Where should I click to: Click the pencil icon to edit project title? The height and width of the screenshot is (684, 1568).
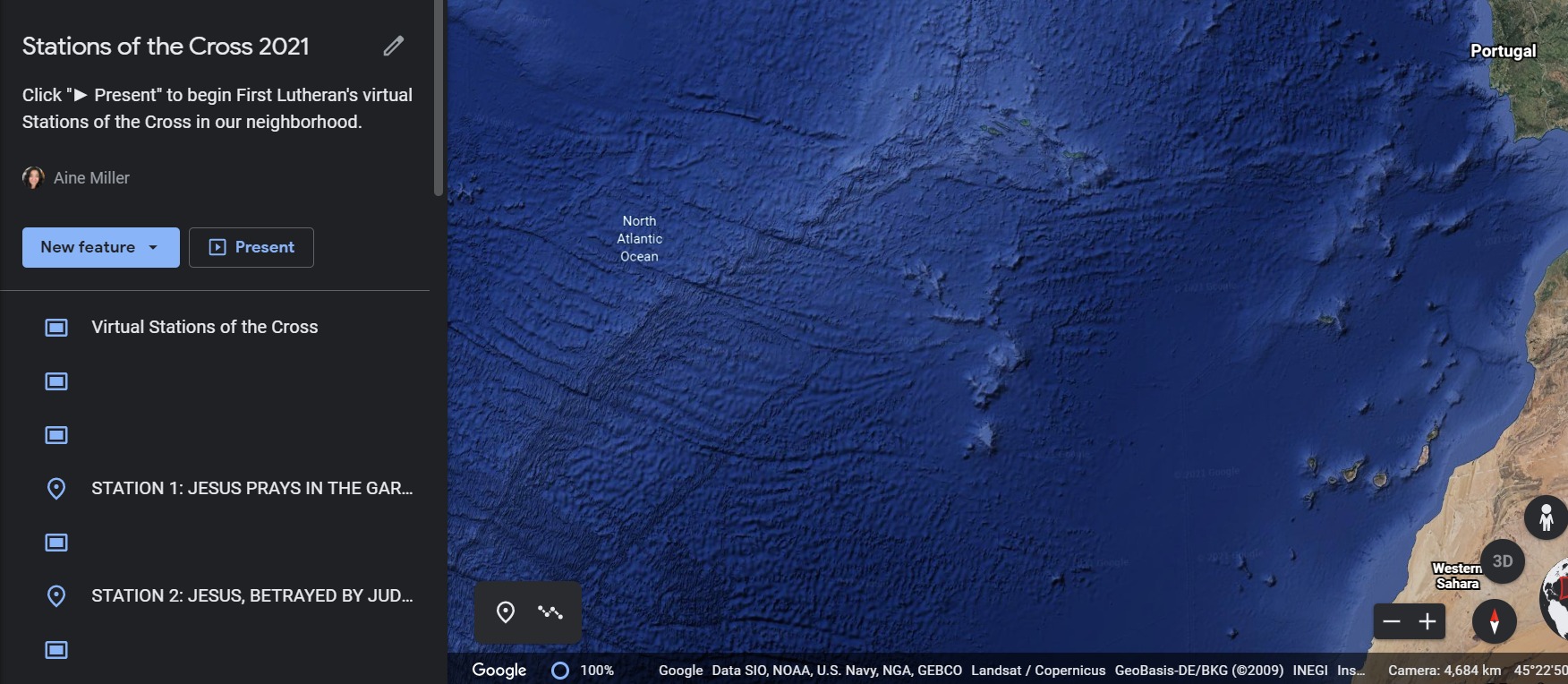click(x=394, y=46)
